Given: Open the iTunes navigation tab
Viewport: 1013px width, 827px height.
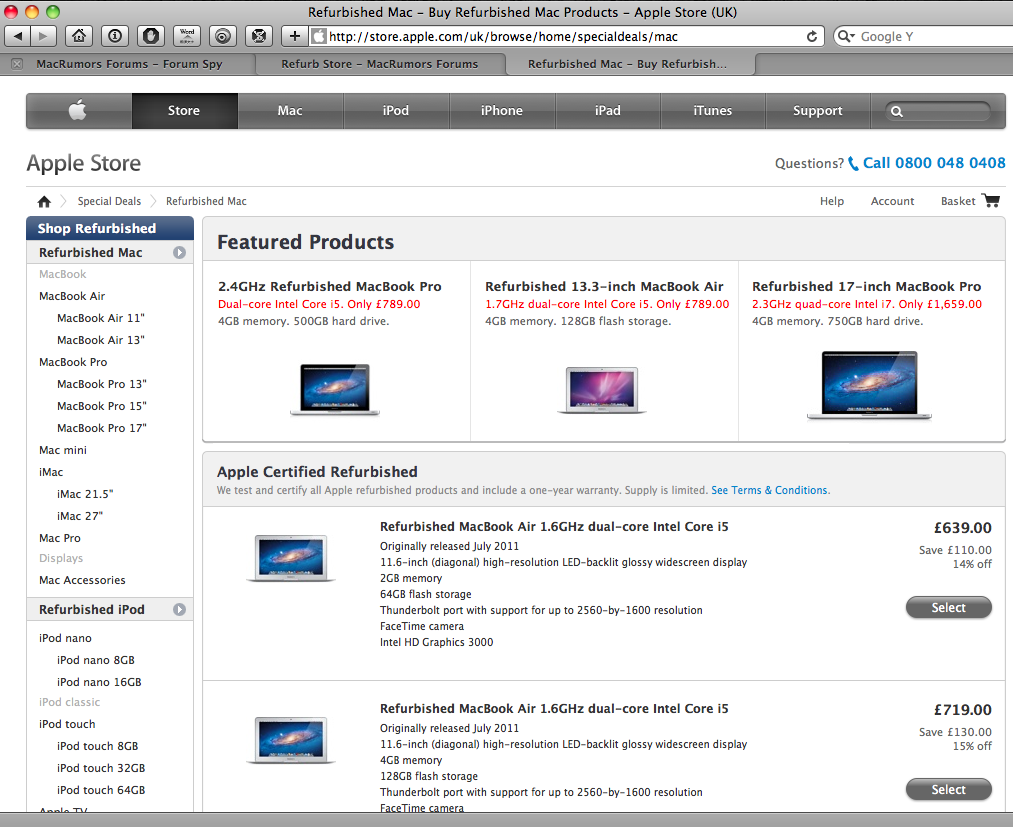Looking at the screenshot, I should 713,110.
